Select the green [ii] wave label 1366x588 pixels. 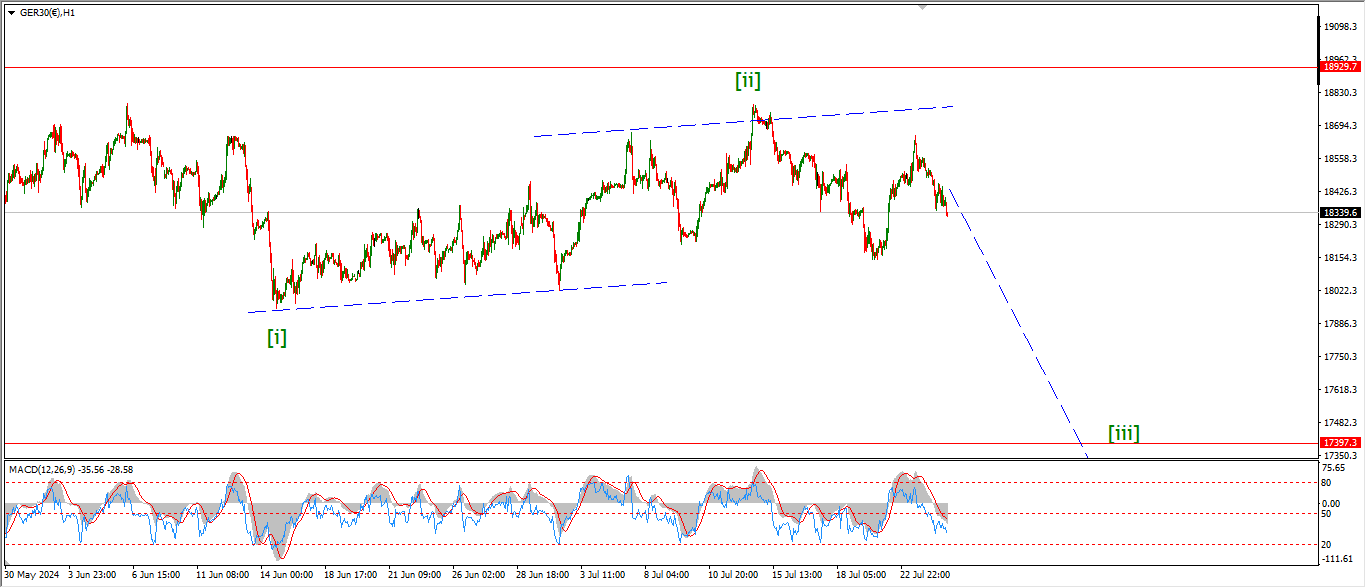(x=747, y=80)
